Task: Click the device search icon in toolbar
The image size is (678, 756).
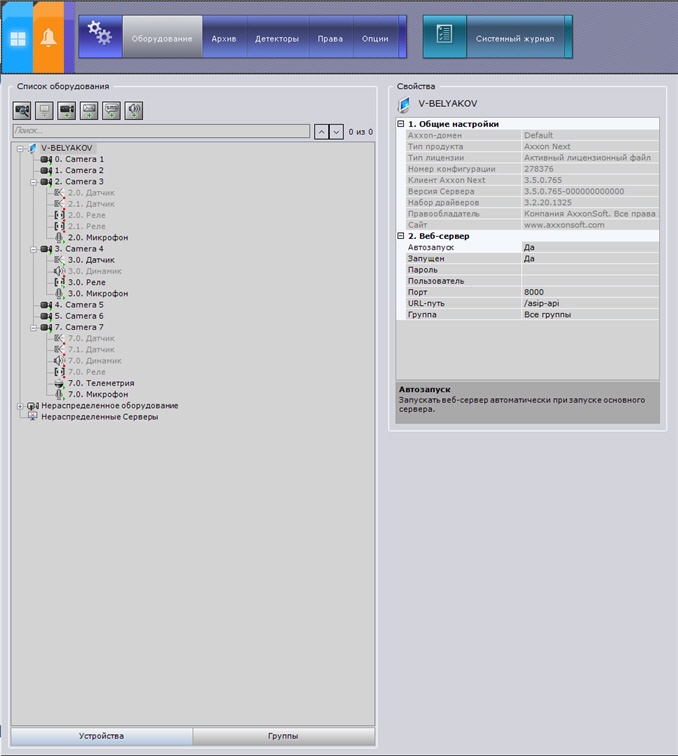Action: pyautogui.click(x=22, y=111)
